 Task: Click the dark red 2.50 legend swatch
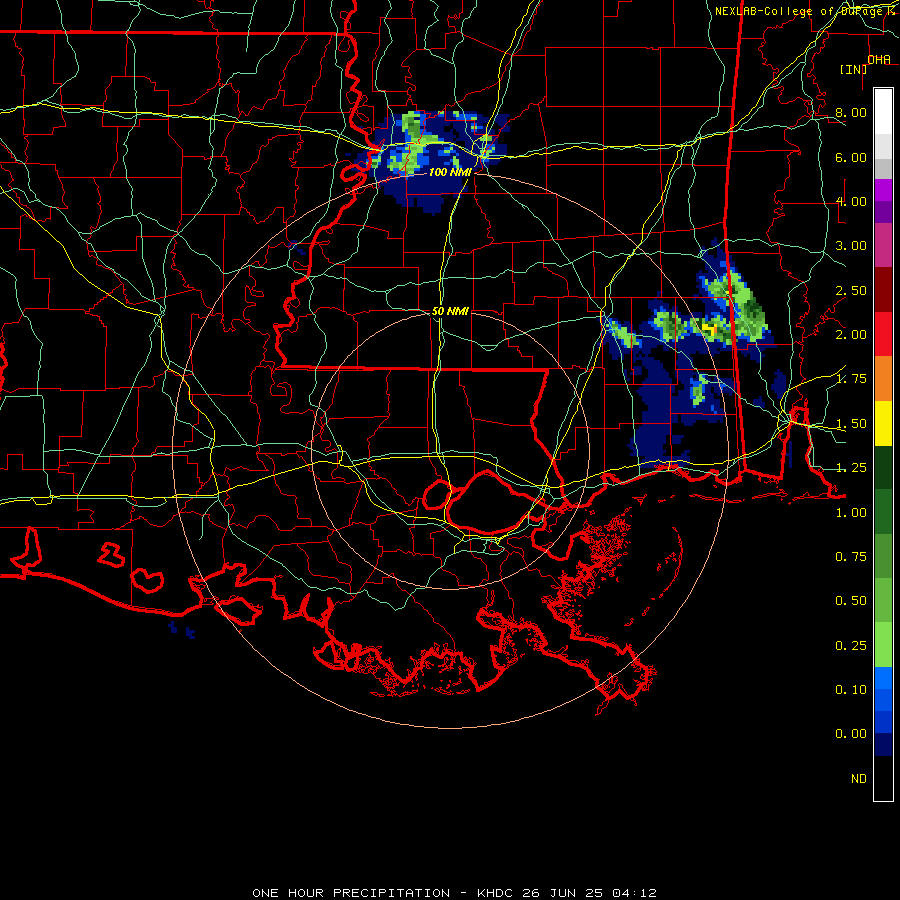[883, 290]
